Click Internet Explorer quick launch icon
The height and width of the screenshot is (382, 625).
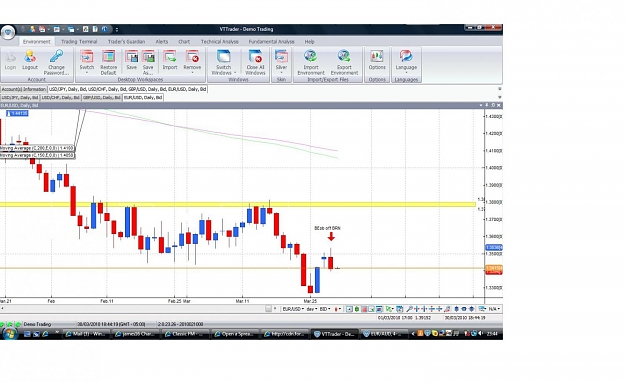45,334
